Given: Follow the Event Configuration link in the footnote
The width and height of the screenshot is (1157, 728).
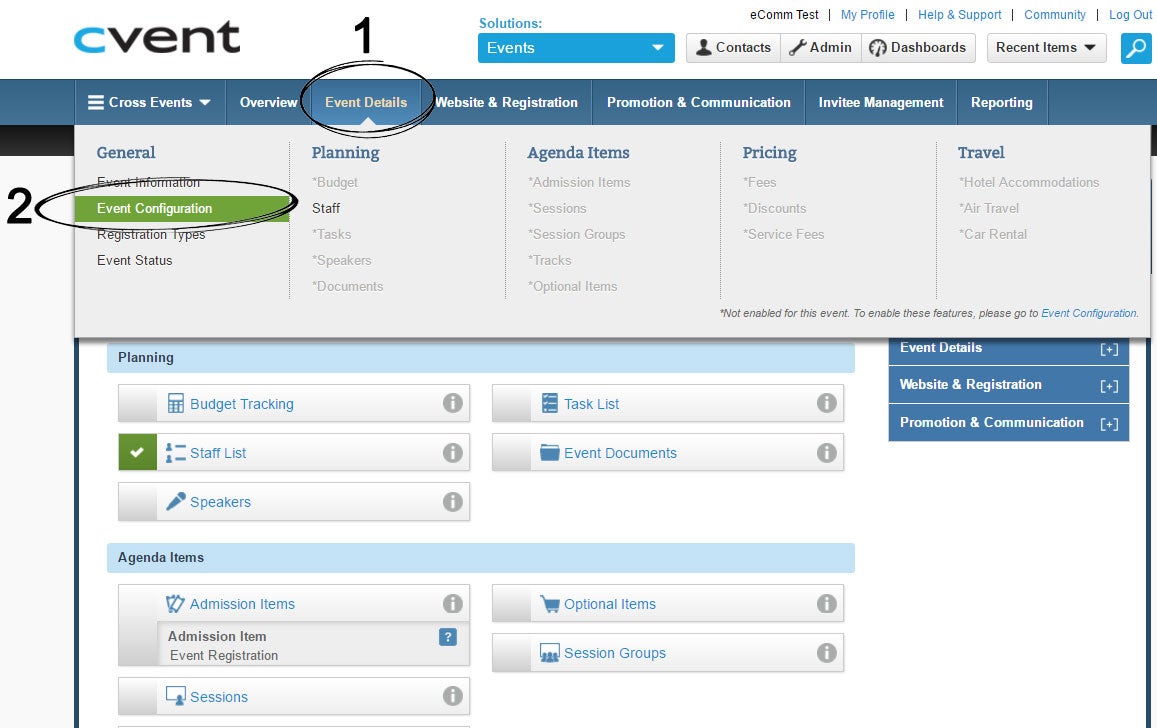Looking at the screenshot, I should point(1088,313).
